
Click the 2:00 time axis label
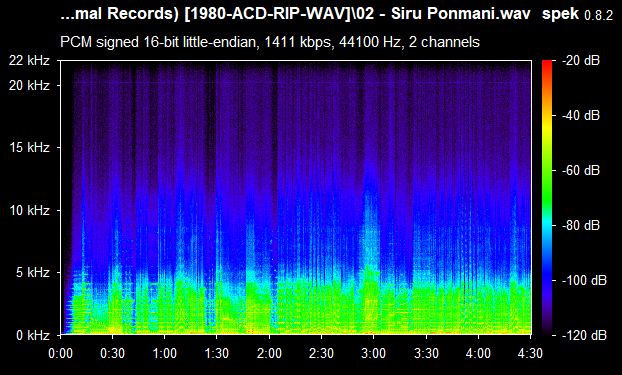269,353
